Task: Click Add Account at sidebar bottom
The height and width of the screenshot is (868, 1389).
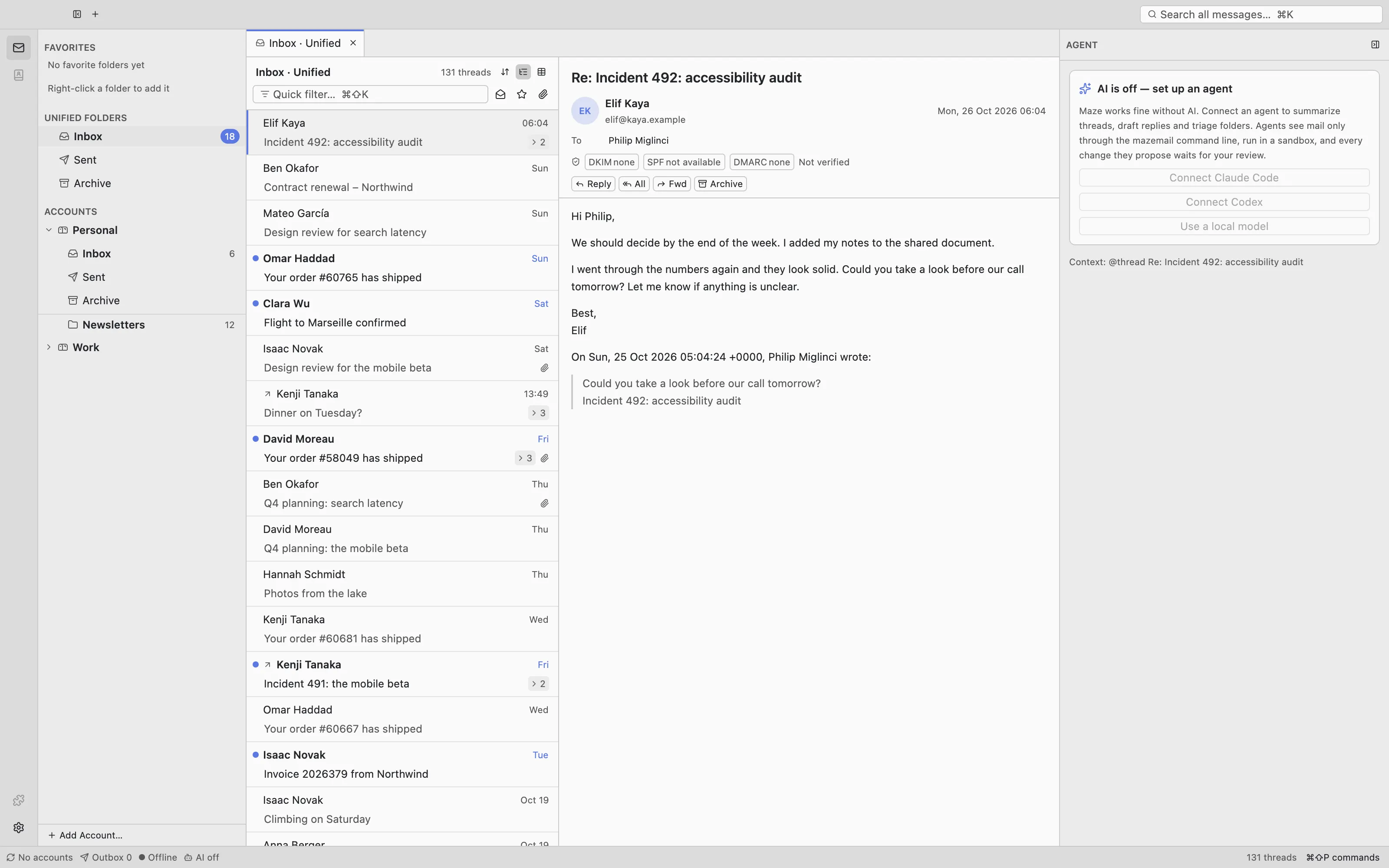Action: [x=85, y=835]
